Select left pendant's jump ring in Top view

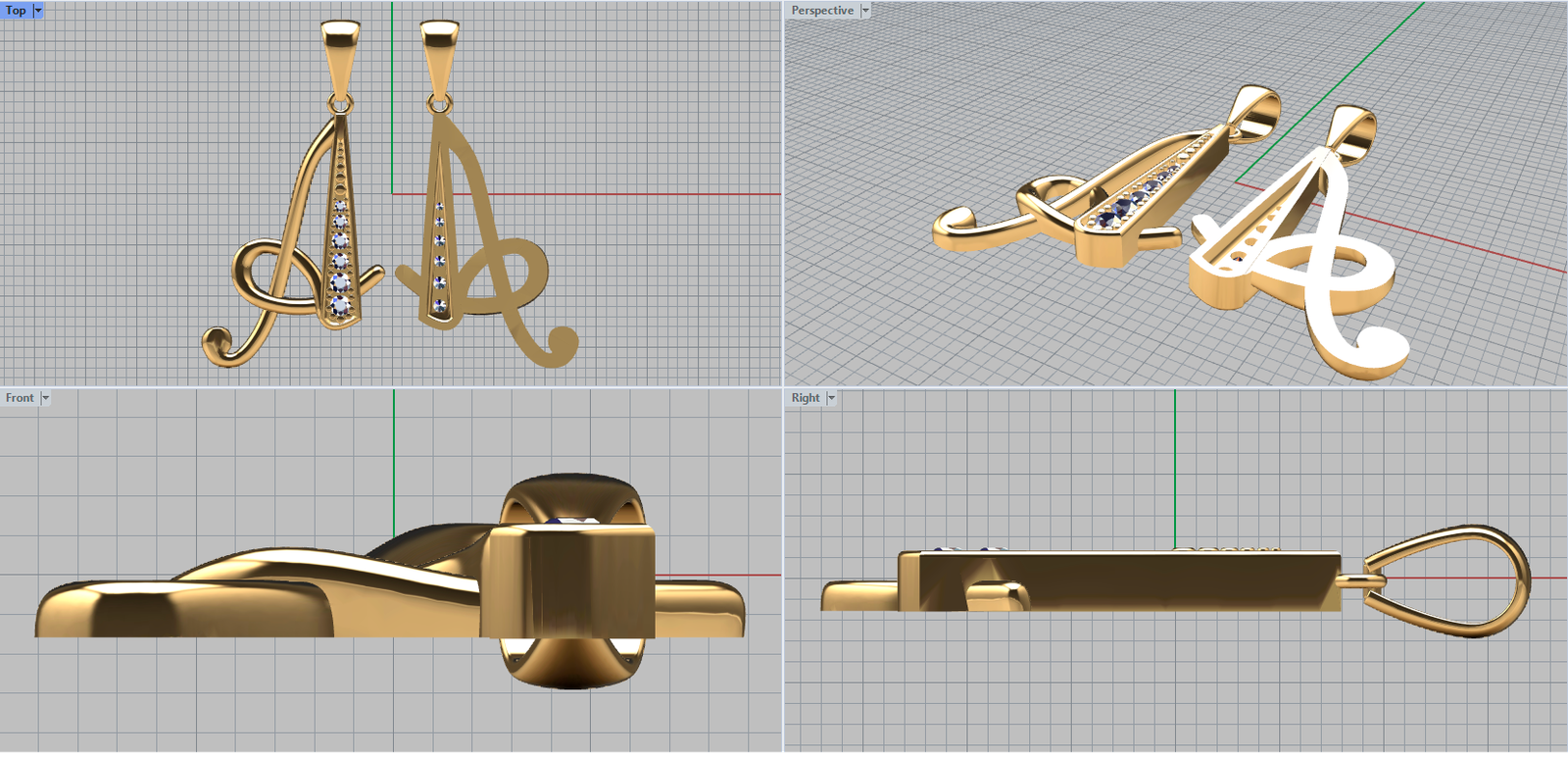340,103
